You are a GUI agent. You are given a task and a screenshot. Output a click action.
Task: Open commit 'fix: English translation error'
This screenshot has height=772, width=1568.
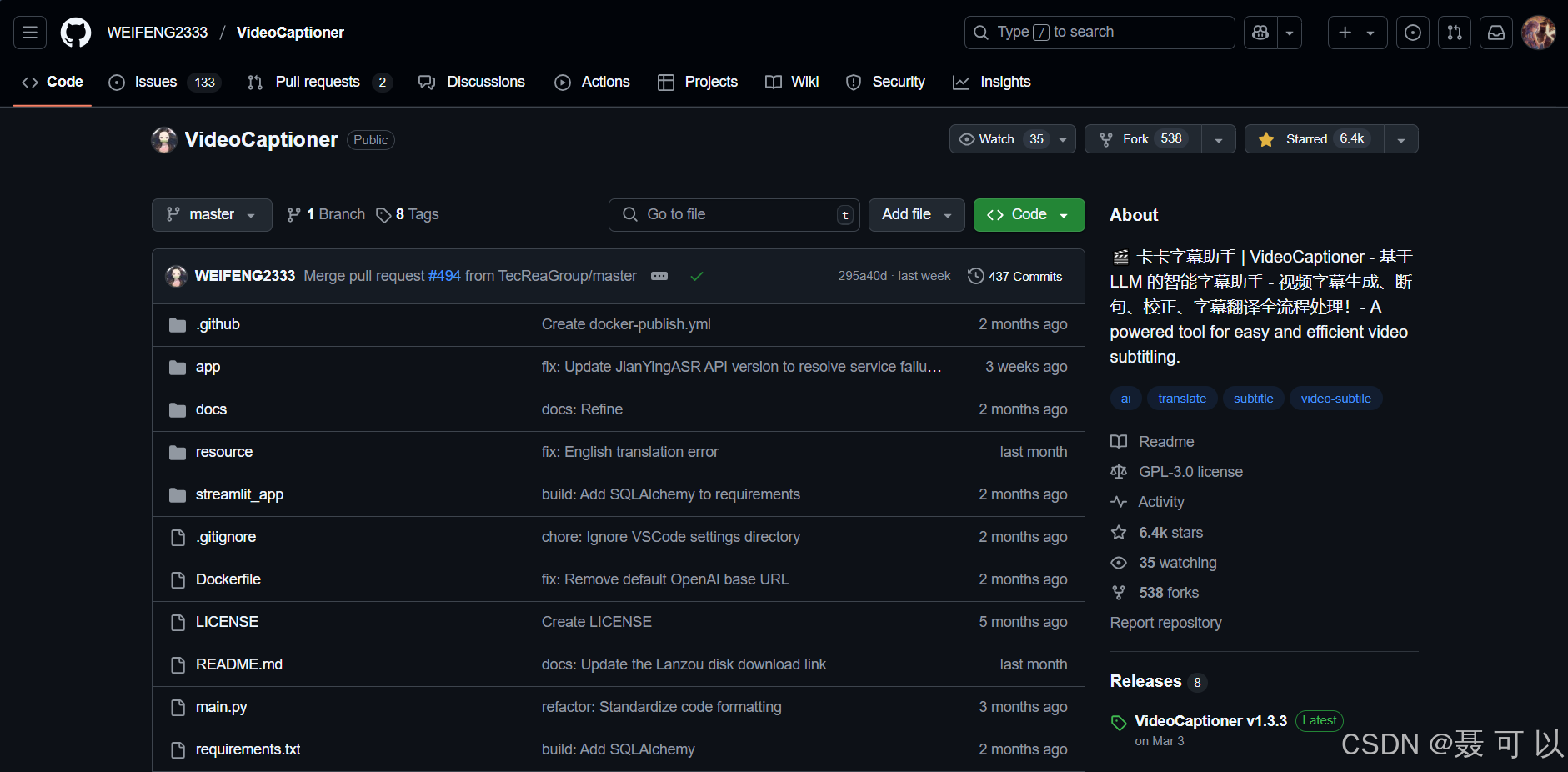point(630,452)
